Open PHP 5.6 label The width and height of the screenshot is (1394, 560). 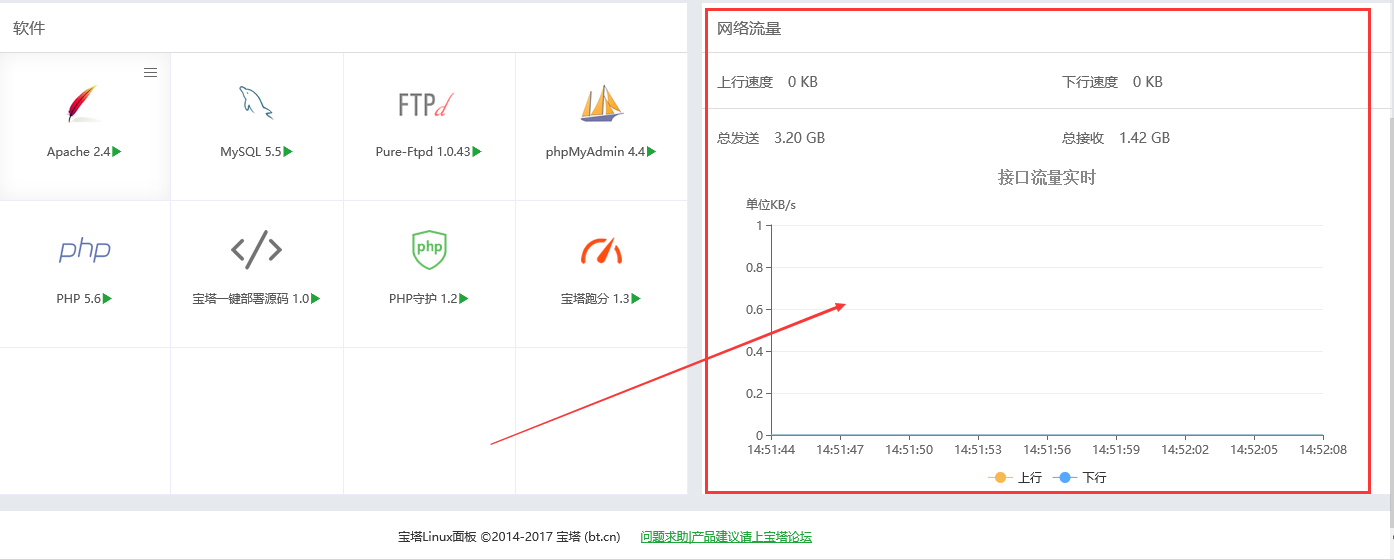[79, 298]
